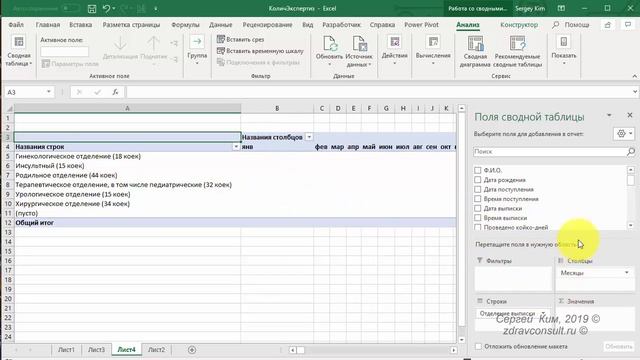Click the Sergey Kim account name

tap(530, 9)
